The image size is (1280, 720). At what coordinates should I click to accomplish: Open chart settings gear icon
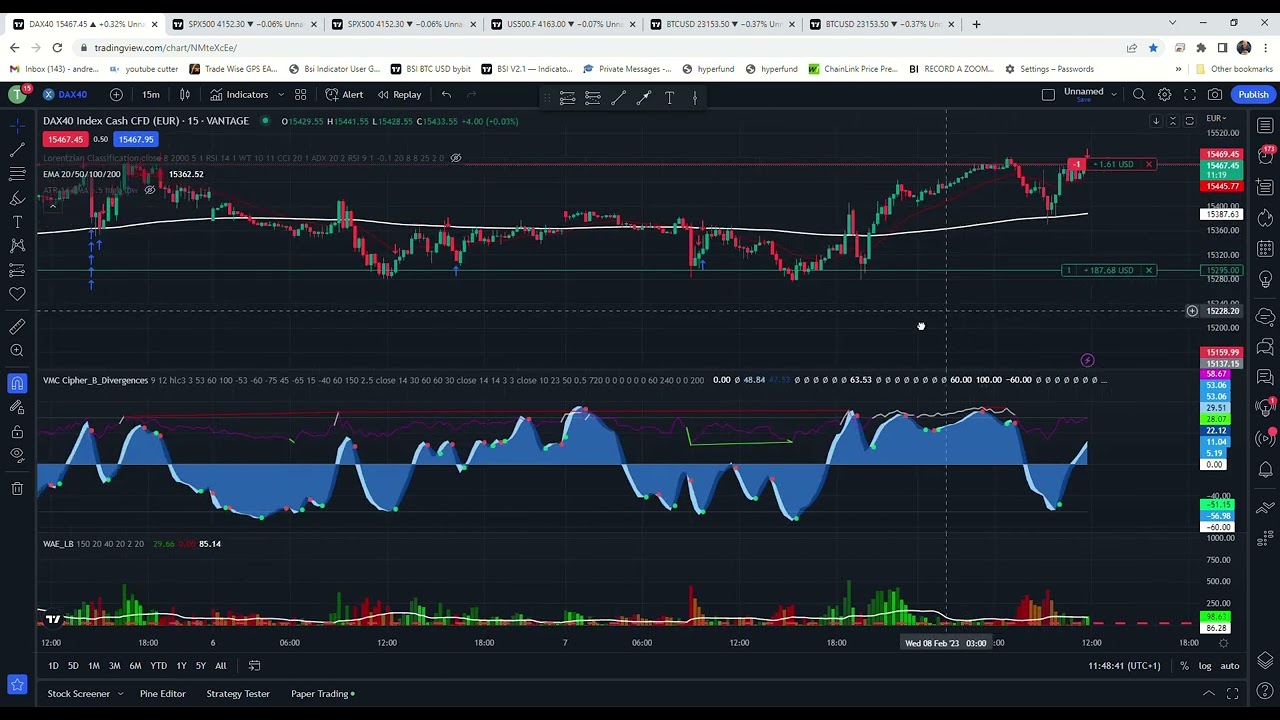pyautogui.click(x=1165, y=94)
